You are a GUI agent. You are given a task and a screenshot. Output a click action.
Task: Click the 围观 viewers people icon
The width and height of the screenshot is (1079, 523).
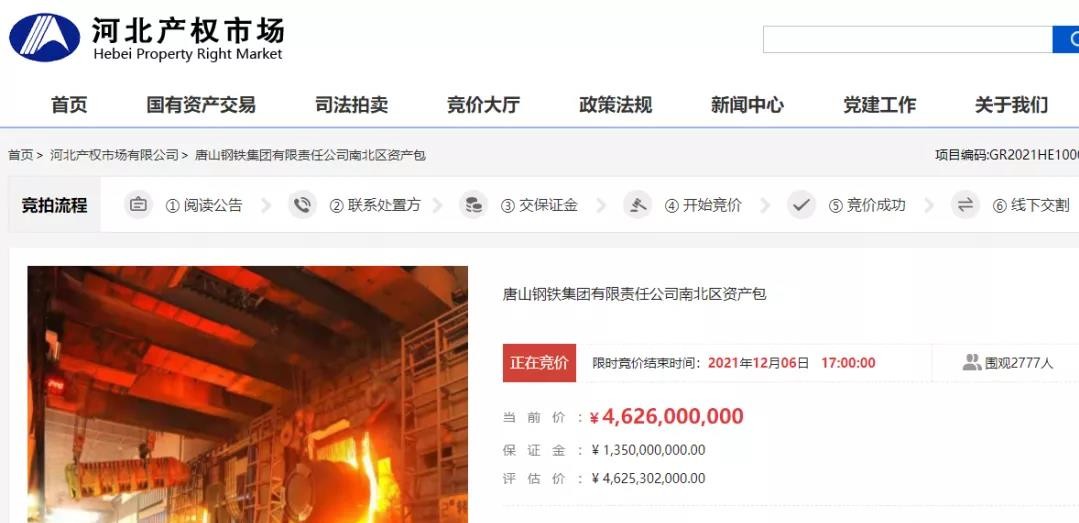click(x=972, y=363)
